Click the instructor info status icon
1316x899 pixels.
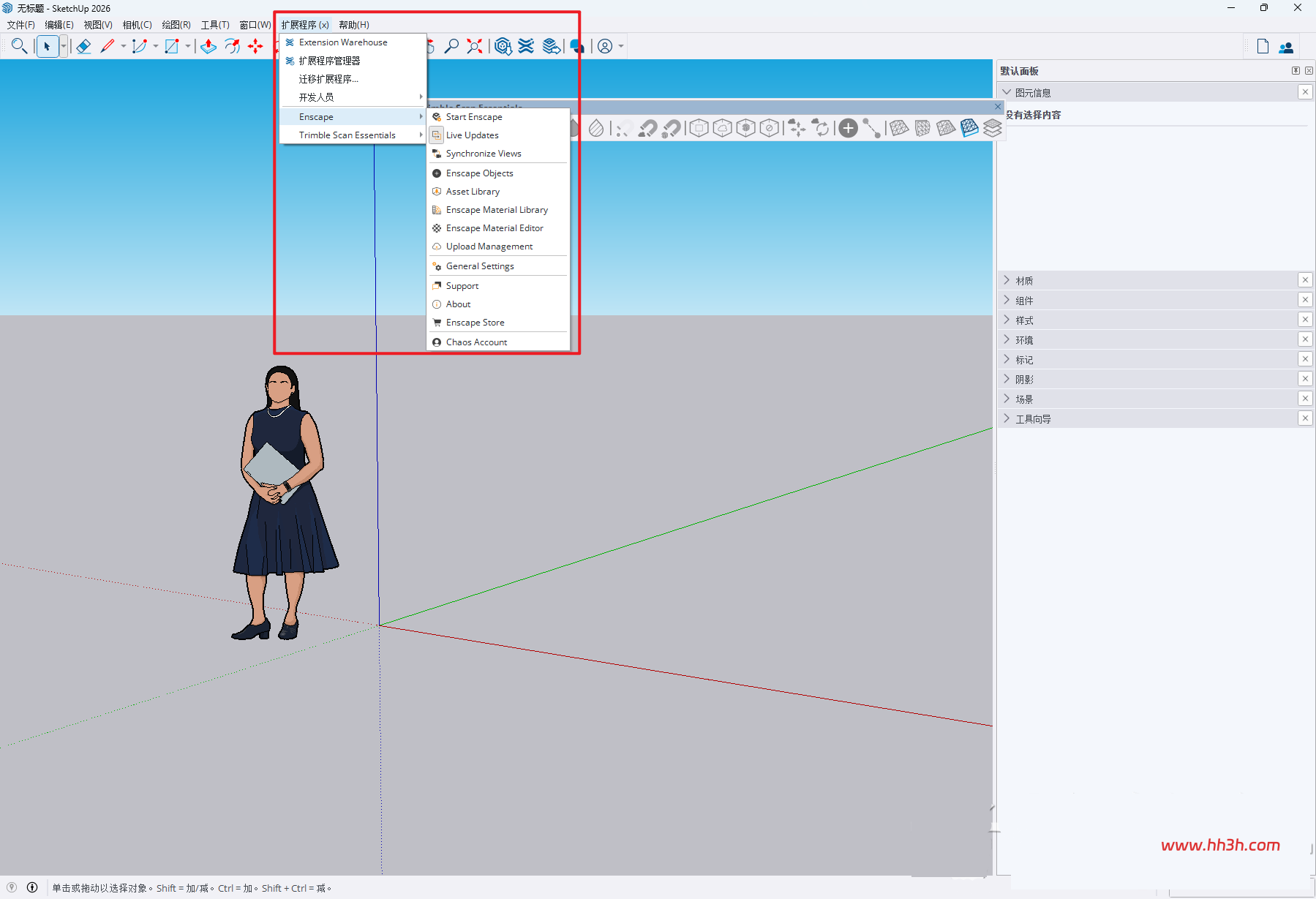click(32, 887)
